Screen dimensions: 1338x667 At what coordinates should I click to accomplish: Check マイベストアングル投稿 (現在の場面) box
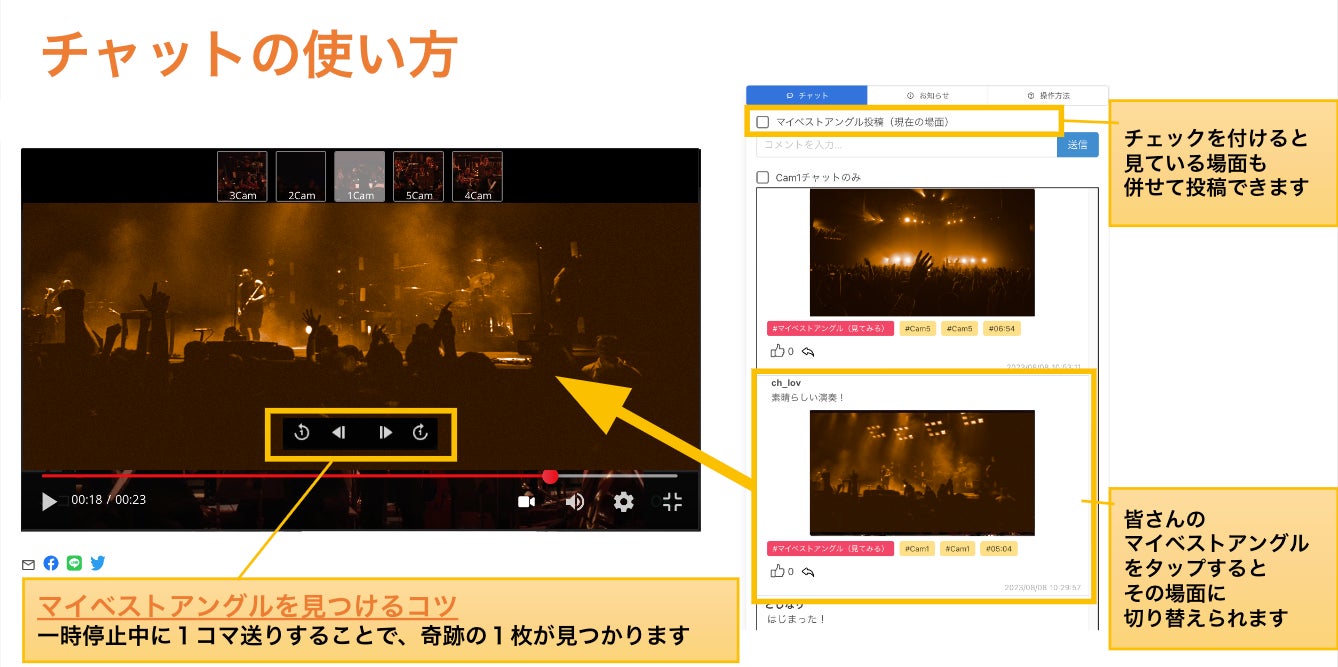point(763,122)
